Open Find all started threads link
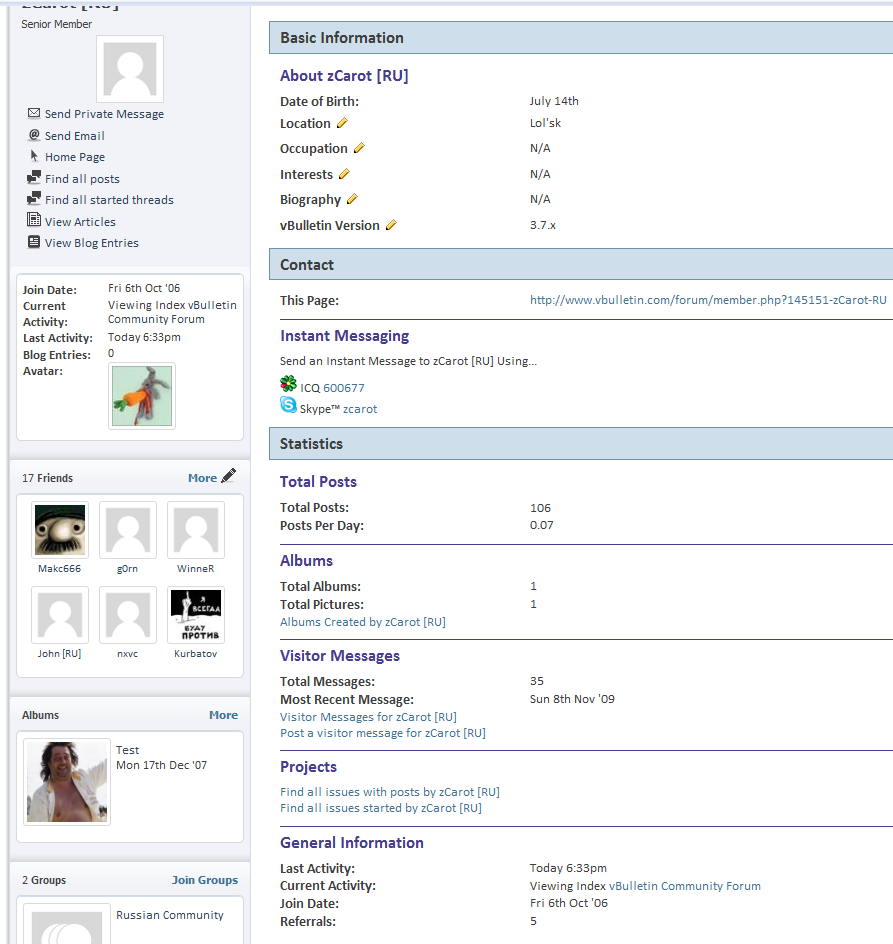Screen dimensions: 893x944 [109, 200]
